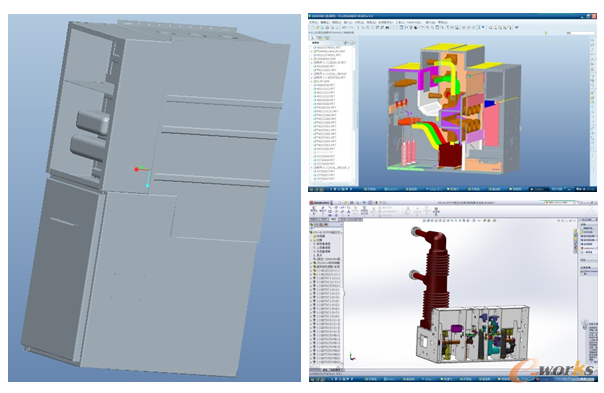Expand the top assembly node in SolidWorks feature tree
Screen dimensions: 604x393
click(x=310, y=232)
